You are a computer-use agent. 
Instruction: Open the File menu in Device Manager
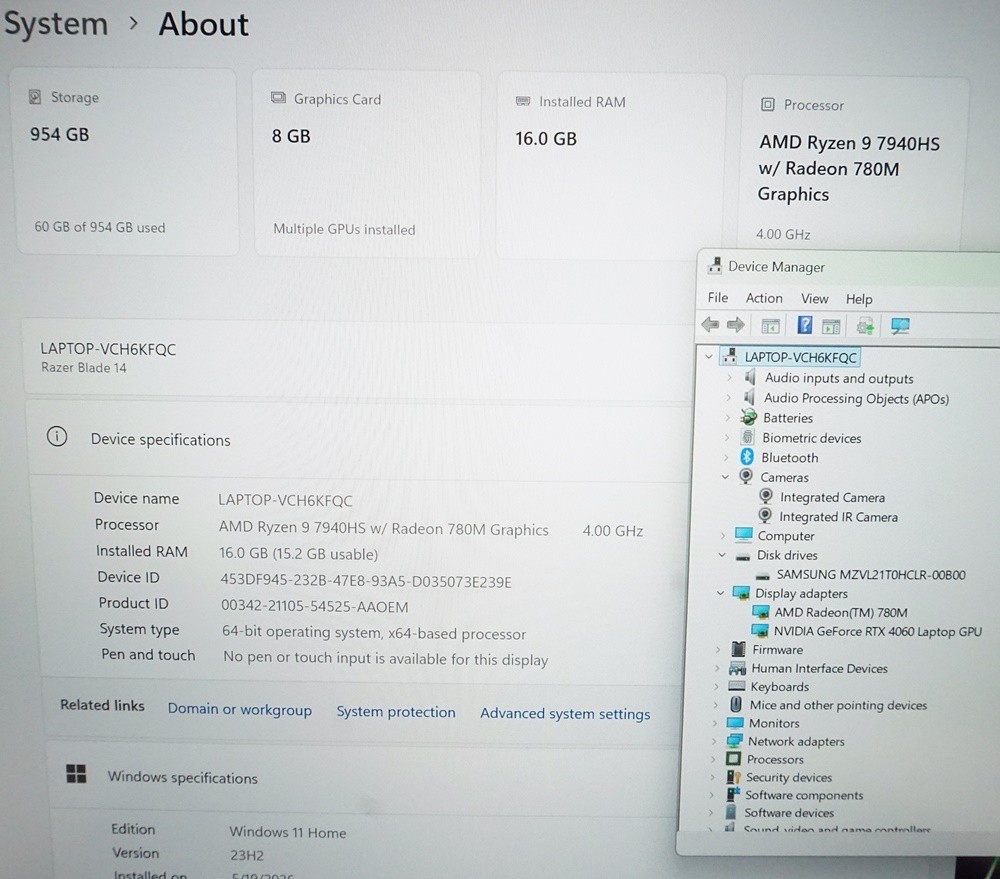click(718, 297)
